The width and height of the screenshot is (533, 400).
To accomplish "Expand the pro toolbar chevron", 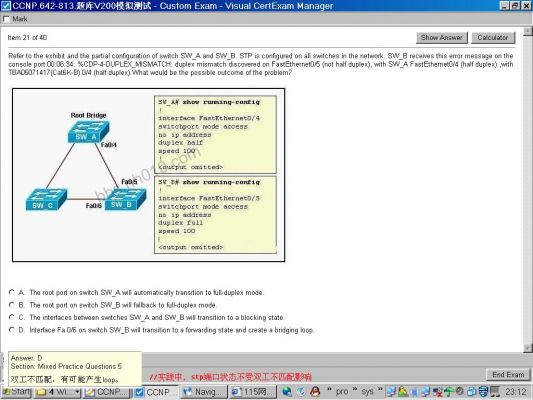I will 355,389.
